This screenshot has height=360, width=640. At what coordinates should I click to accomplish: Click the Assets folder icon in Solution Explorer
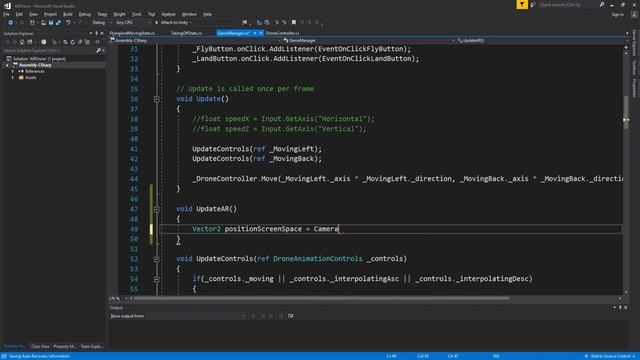[21, 77]
